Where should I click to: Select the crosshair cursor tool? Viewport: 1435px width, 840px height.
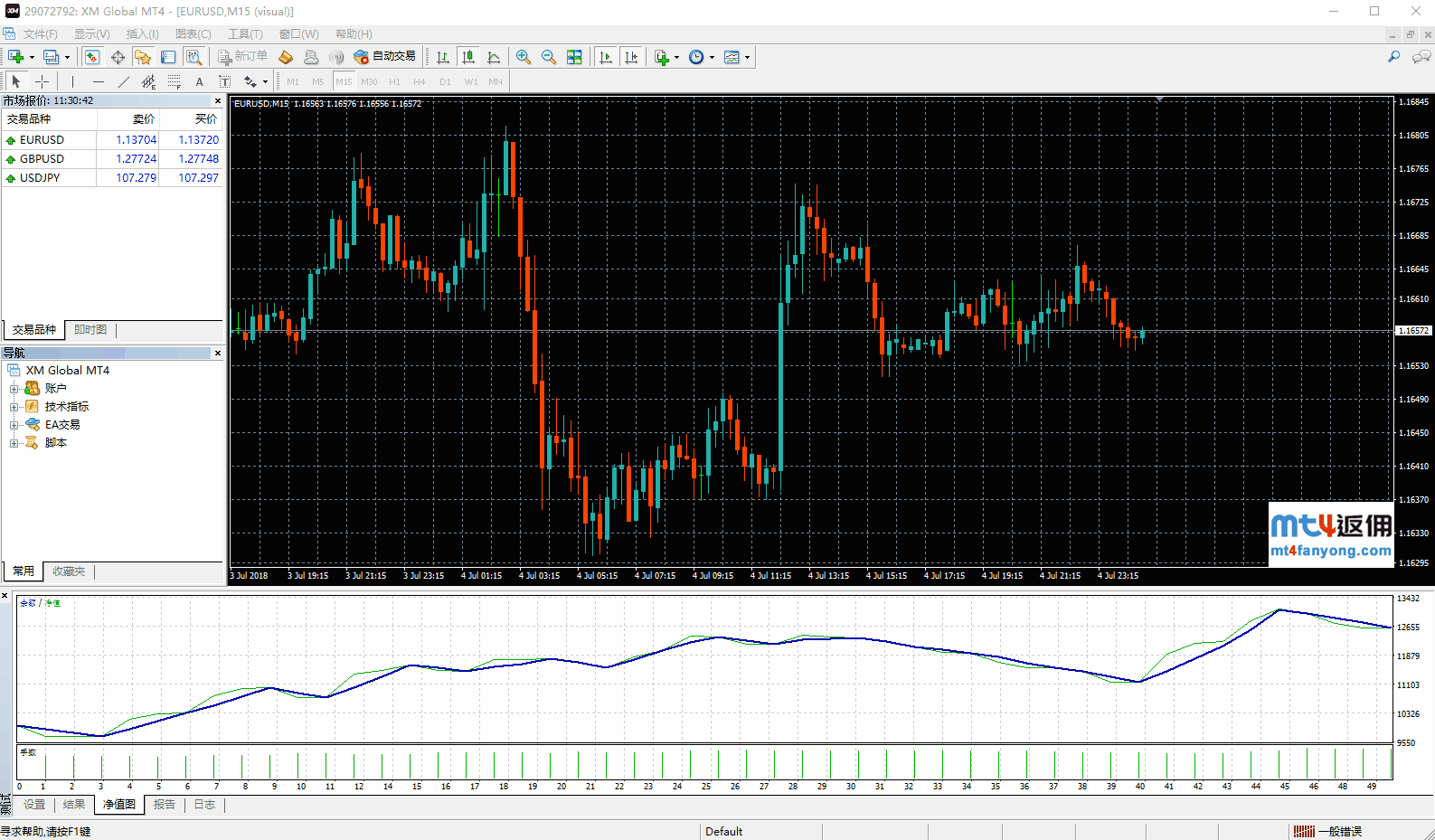tap(42, 81)
